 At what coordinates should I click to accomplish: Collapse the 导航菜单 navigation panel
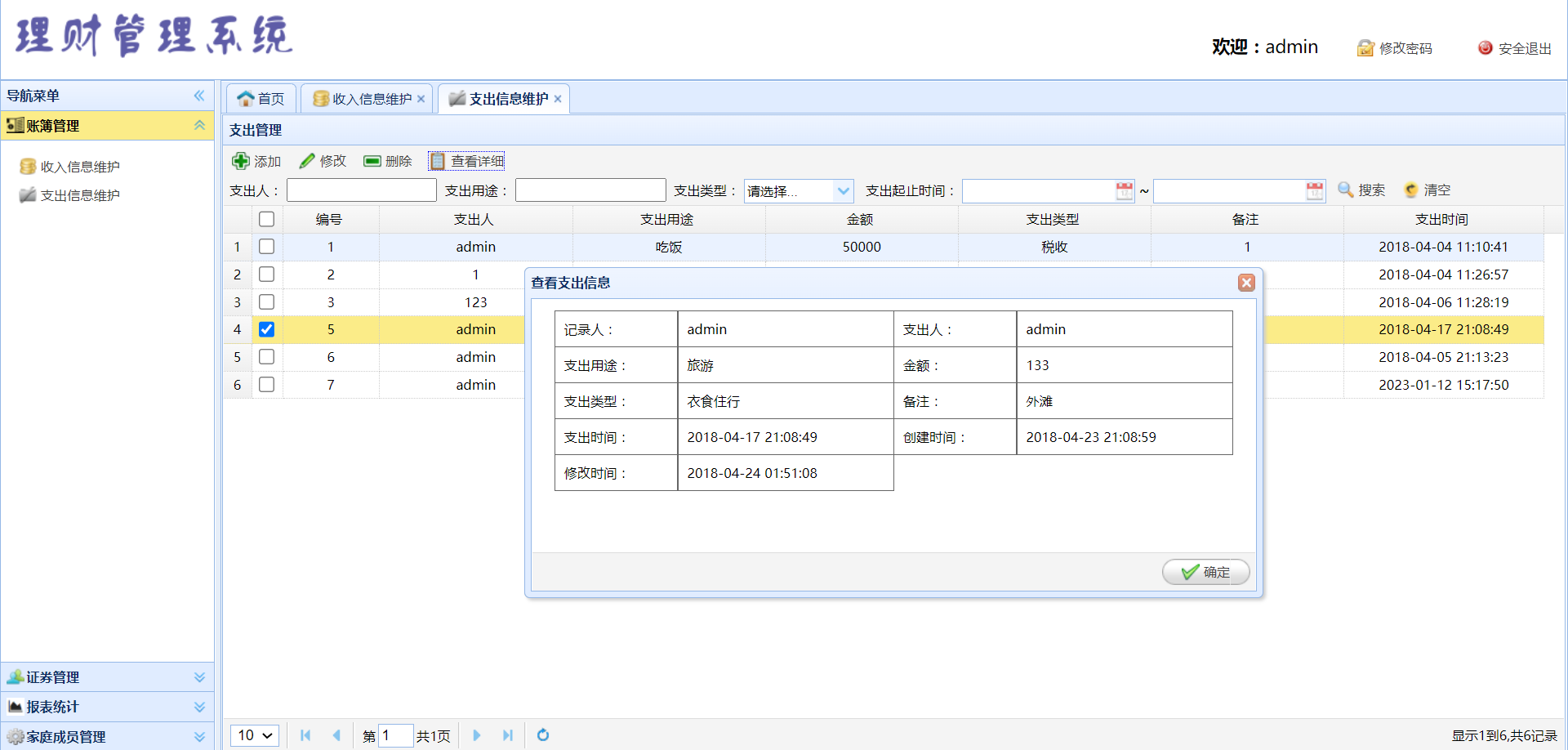tap(199, 96)
